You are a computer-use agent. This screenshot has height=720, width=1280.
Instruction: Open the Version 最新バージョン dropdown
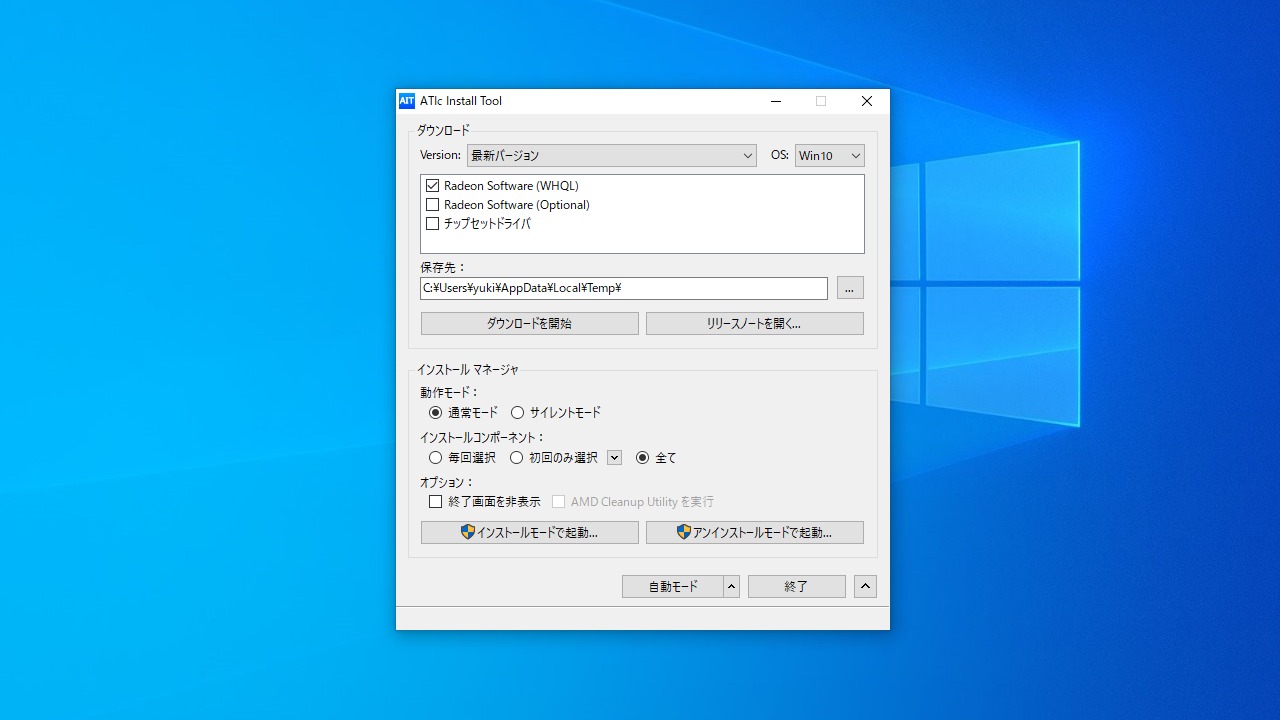tap(612, 155)
